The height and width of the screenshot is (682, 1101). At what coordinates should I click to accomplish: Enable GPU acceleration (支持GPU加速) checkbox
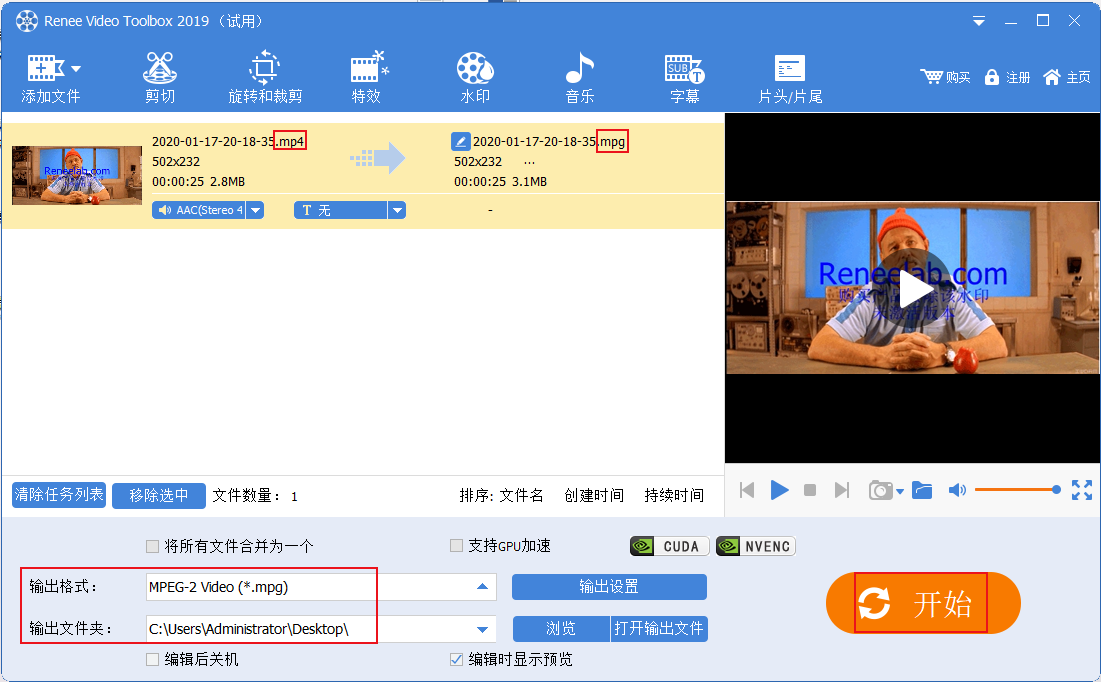pyautogui.click(x=456, y=546)
